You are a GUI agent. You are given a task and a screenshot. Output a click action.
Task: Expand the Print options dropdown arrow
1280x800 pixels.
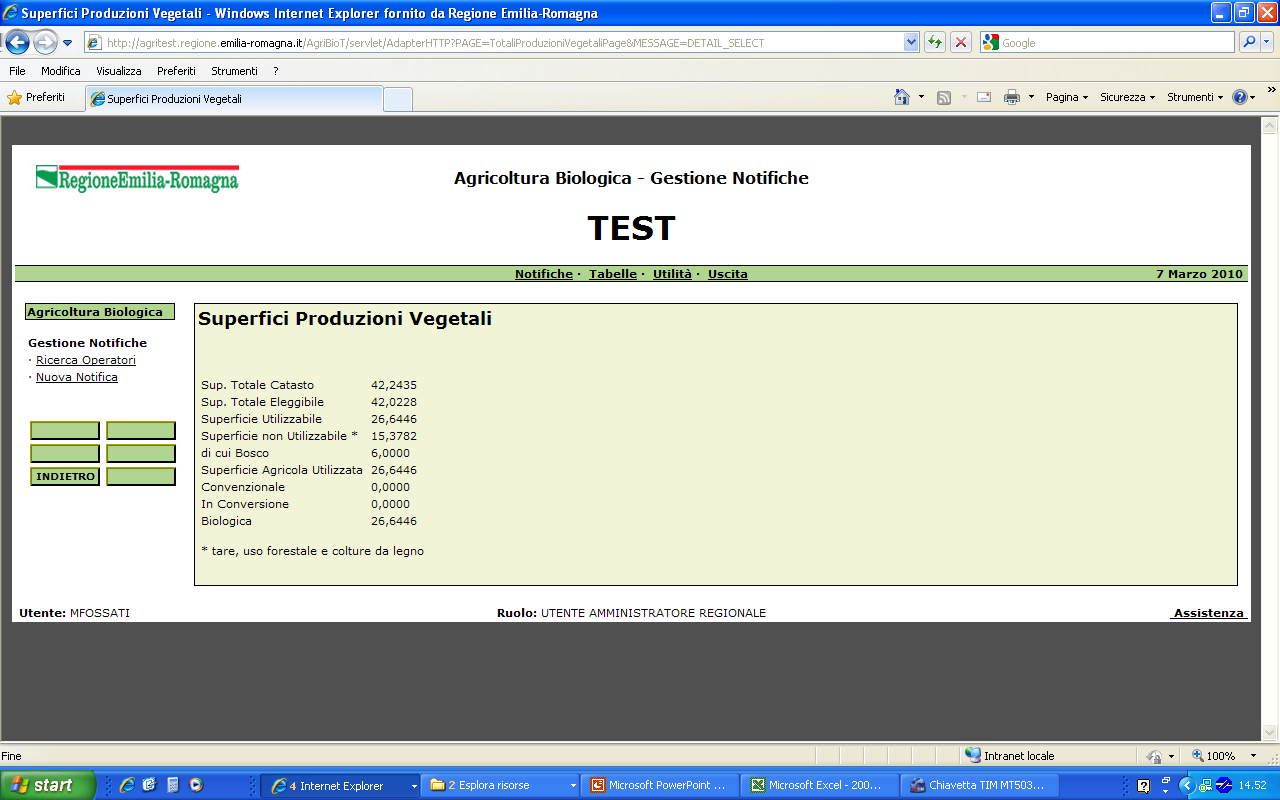[x=1032, y=97]
